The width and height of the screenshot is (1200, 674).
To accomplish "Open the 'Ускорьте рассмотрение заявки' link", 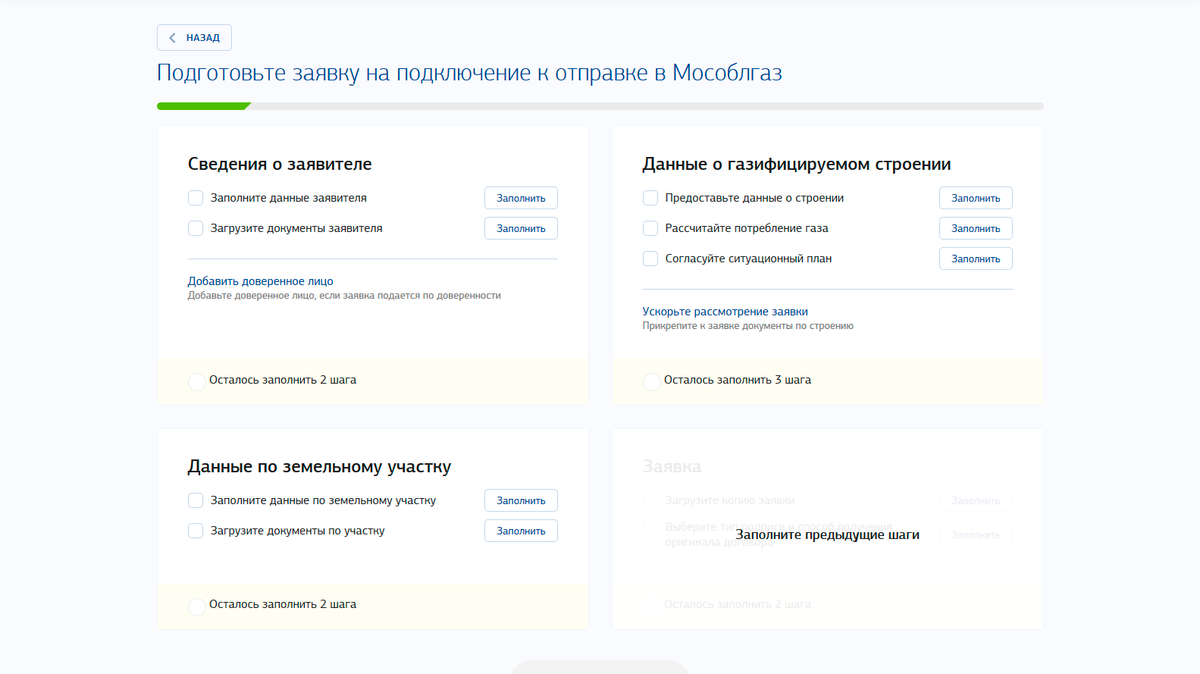I will pos(725,311).
